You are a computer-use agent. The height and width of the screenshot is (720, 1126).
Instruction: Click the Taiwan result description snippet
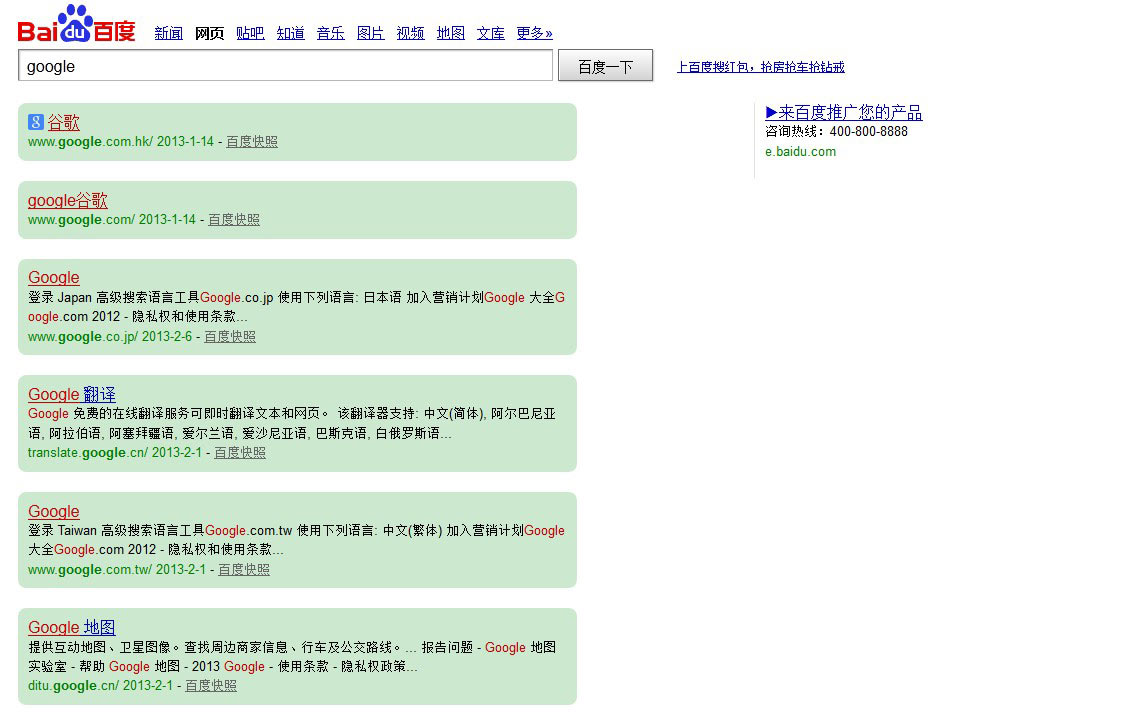click(297, 540)
